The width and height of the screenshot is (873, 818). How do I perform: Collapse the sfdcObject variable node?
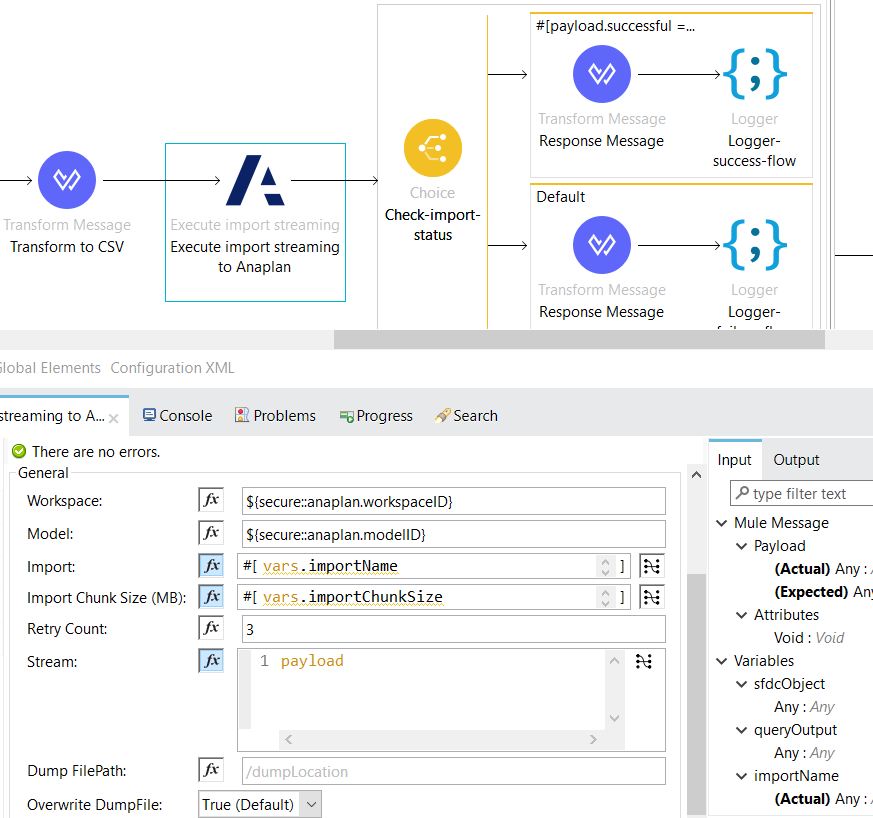point(742,684)
